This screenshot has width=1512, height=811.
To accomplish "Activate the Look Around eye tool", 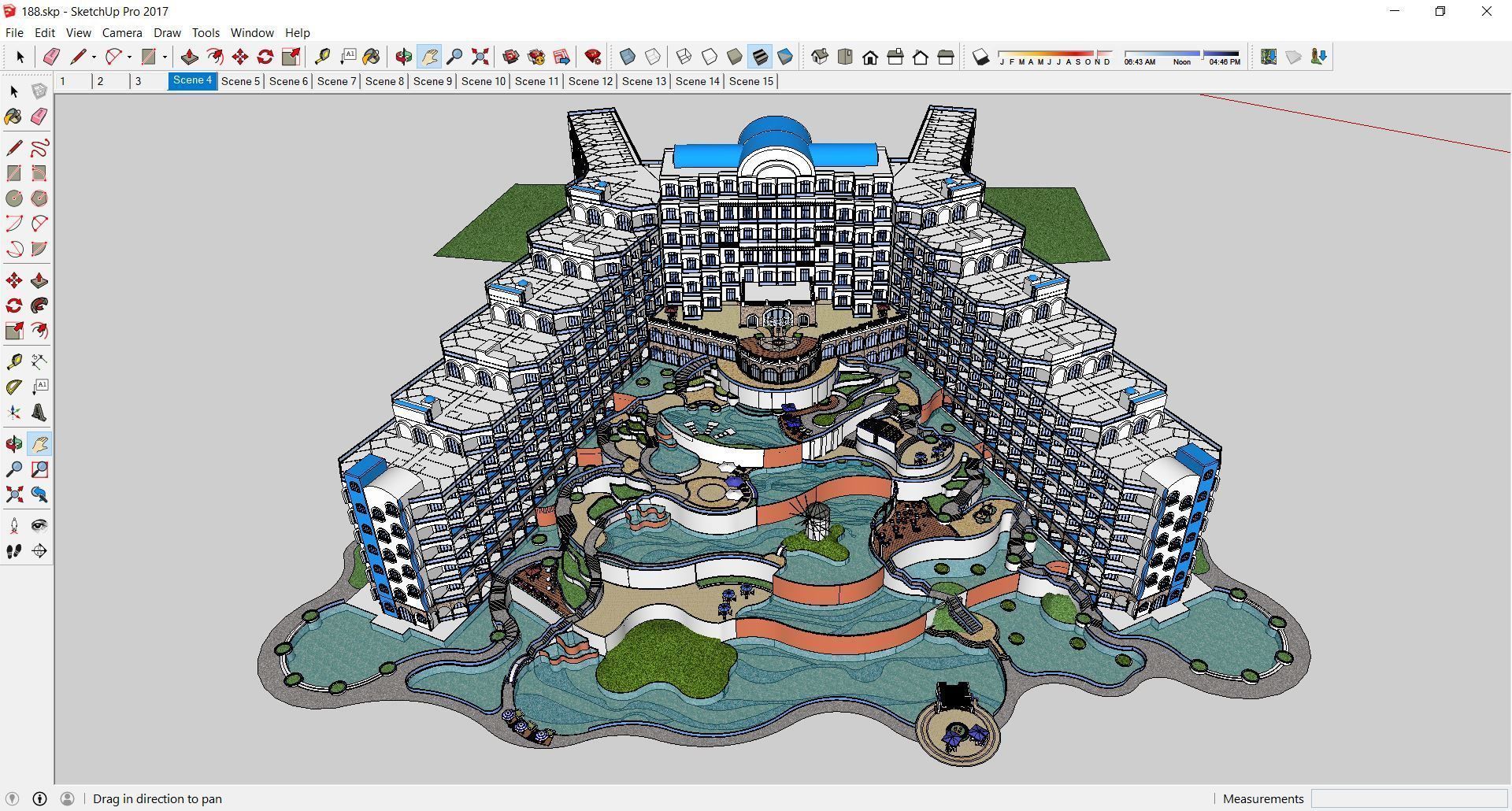I will [39, 526].
